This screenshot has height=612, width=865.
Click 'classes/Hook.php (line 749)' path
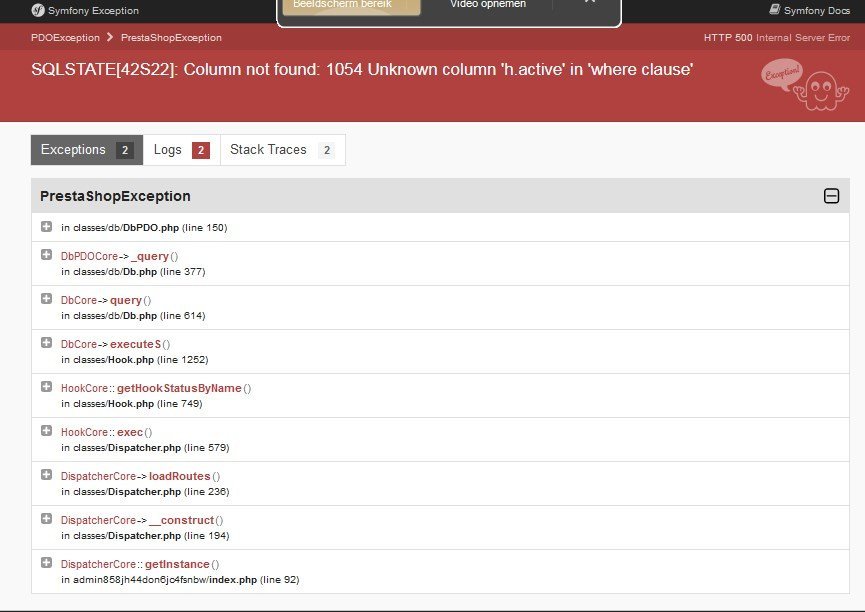pyautogui.click(x=138, y=404)
